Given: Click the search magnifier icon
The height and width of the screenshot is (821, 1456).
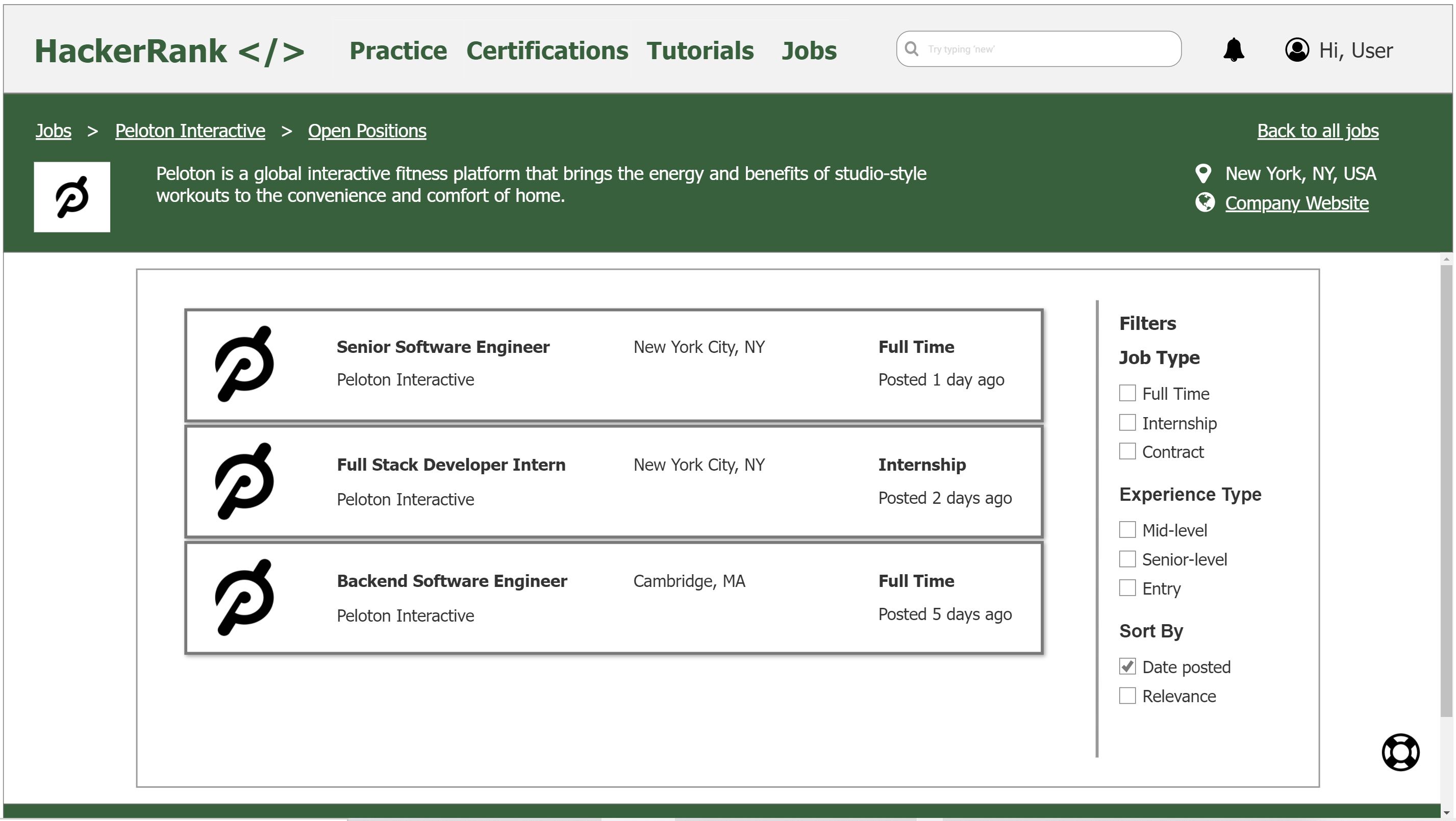Looking at the screenshot, I should pyautogui.click(x=912, y=49).
